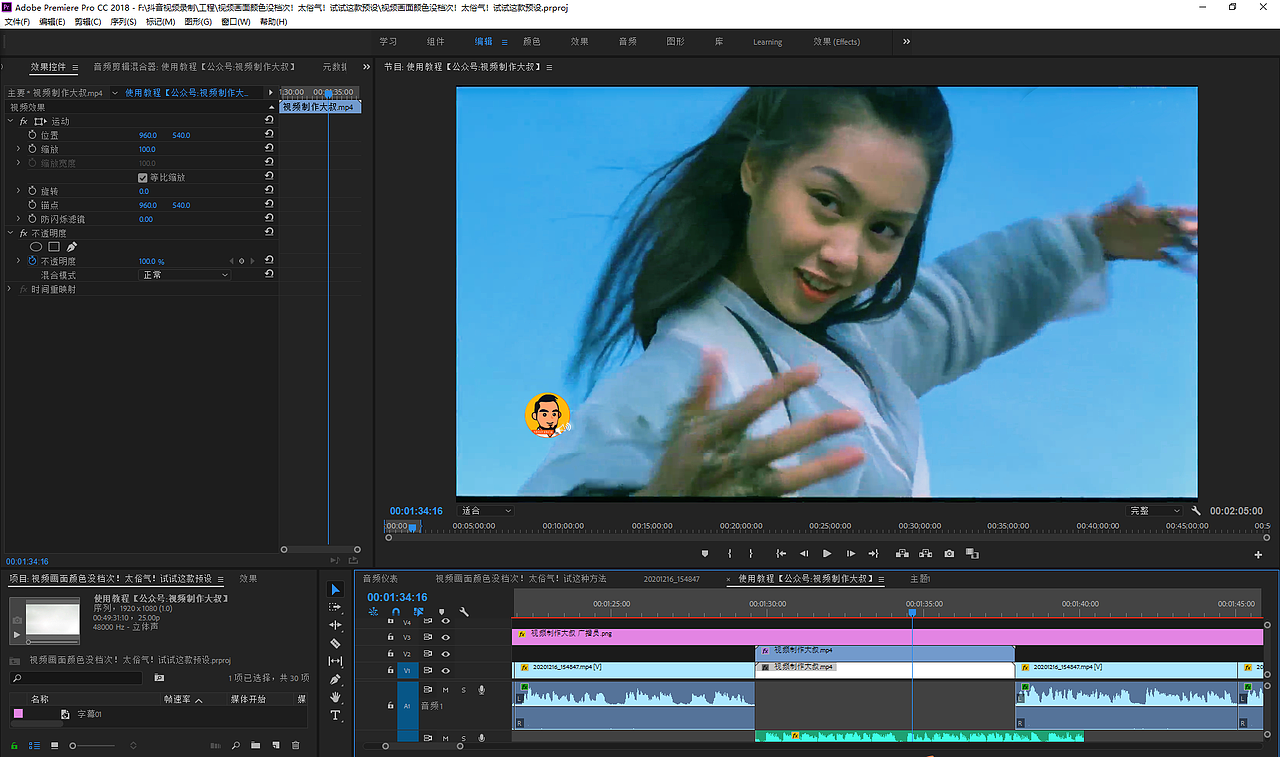Open the 完整 playback resolution dropdown

pyautogui.click(x=1155, y=511)
